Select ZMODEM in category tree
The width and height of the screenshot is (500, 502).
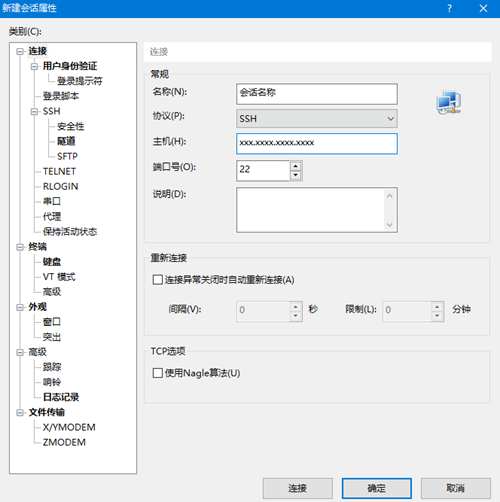pos(64,442)
